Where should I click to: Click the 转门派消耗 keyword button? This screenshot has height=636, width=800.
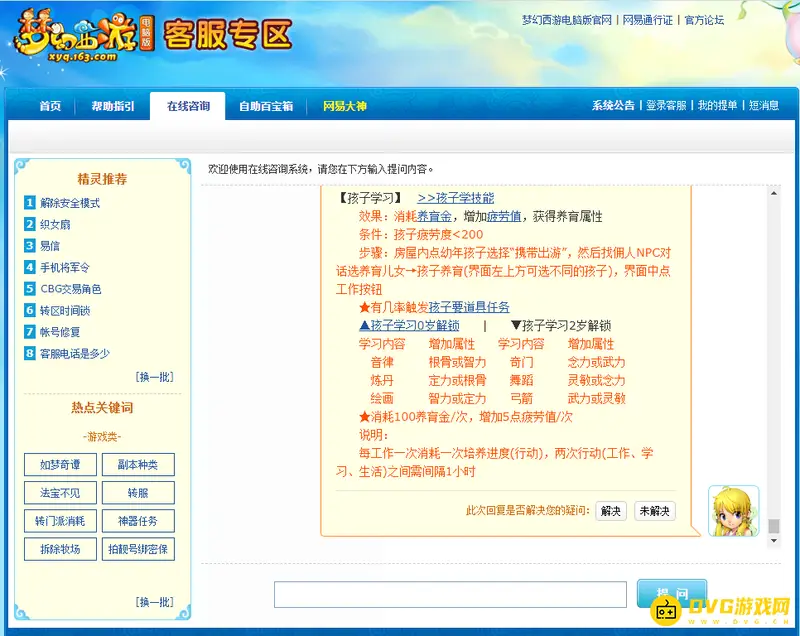pyautogui.click(x=60, y=521)
